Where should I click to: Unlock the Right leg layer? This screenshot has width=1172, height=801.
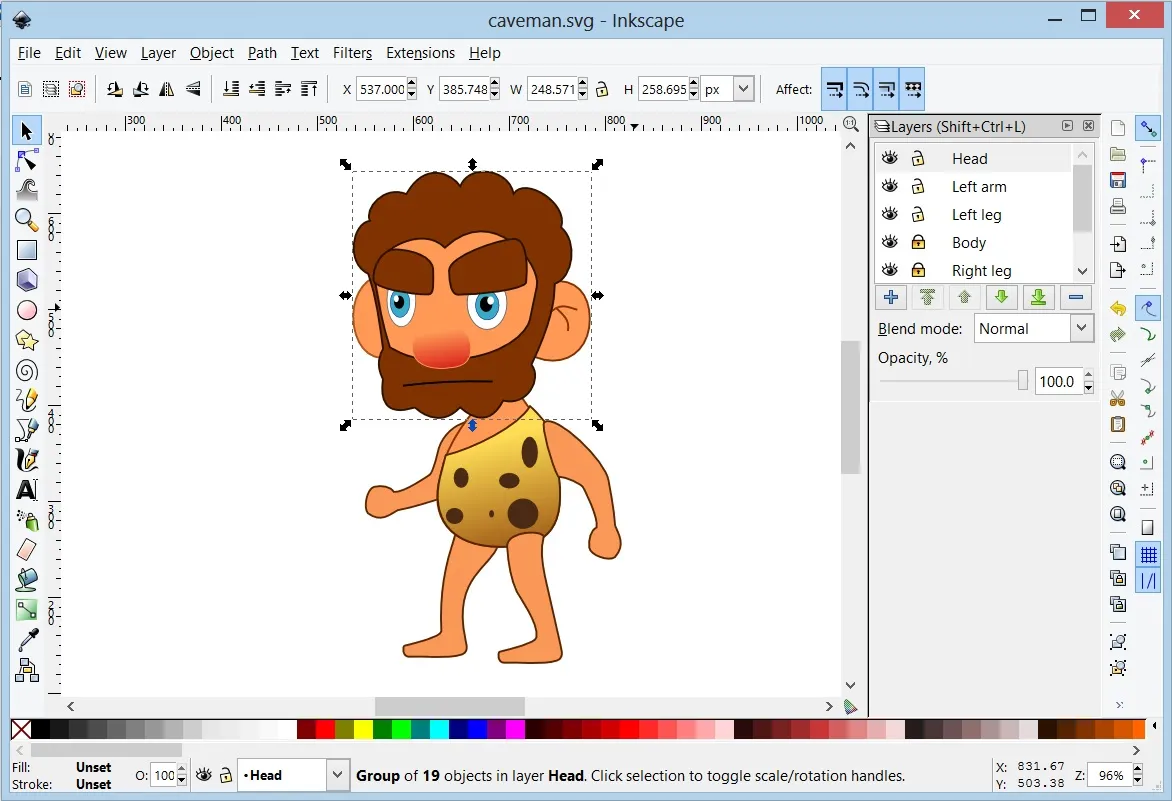(x=918, y=270)
